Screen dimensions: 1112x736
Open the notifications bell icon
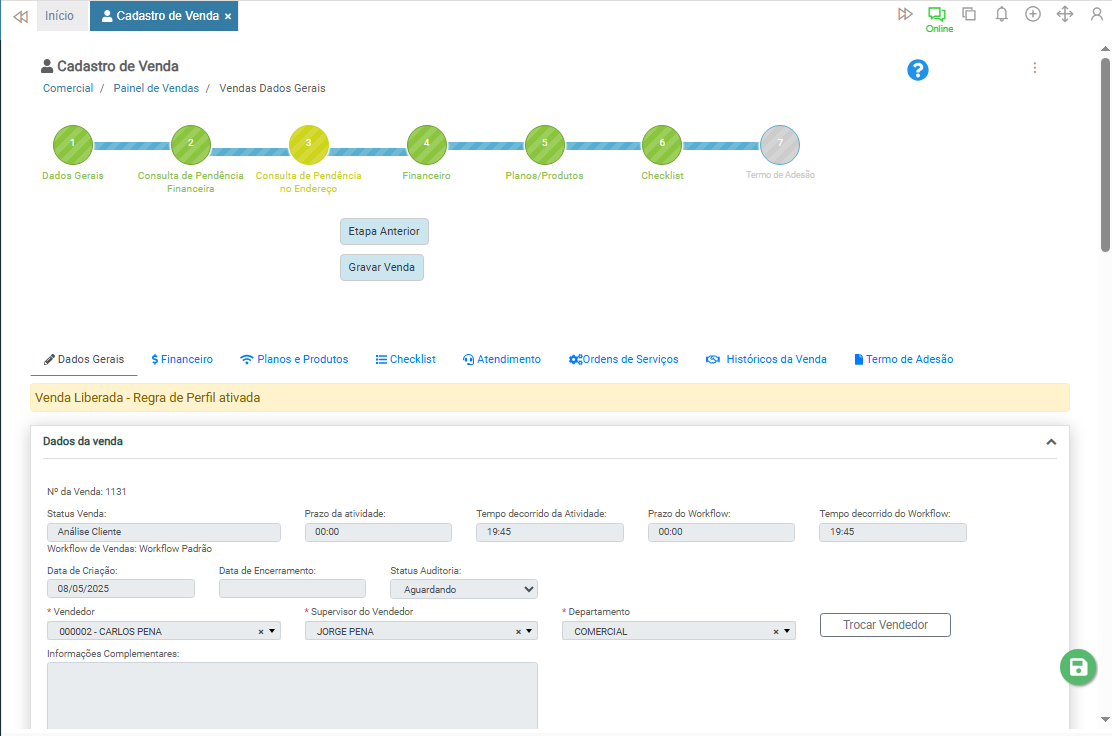(1001, 14)
